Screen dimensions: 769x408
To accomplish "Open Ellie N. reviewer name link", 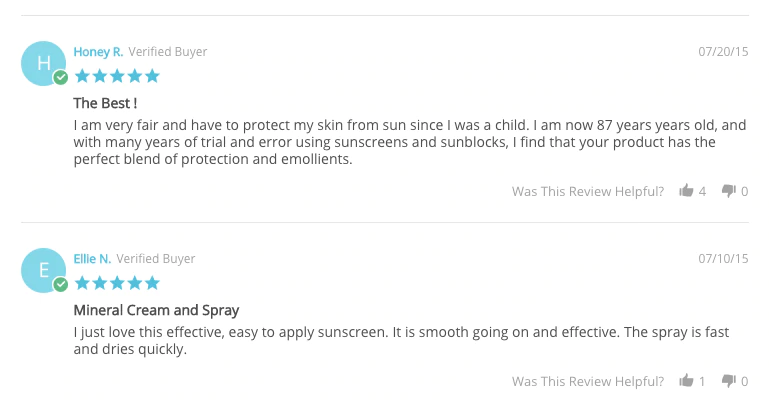I will click(x=92, y=259).
